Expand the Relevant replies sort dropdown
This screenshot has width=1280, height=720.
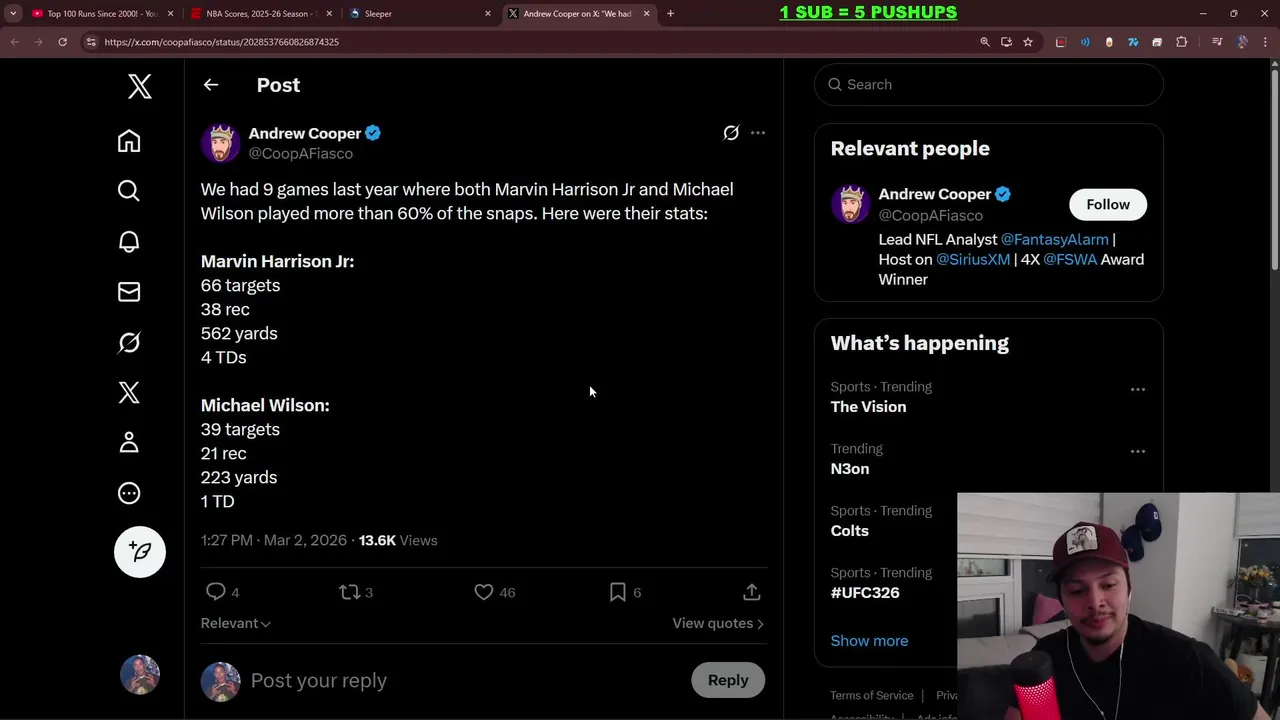(x=235, y=623)
